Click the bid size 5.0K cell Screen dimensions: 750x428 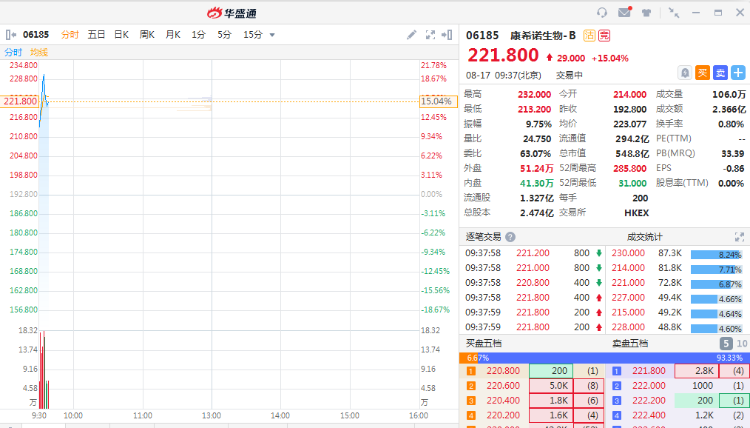point(551,385)
